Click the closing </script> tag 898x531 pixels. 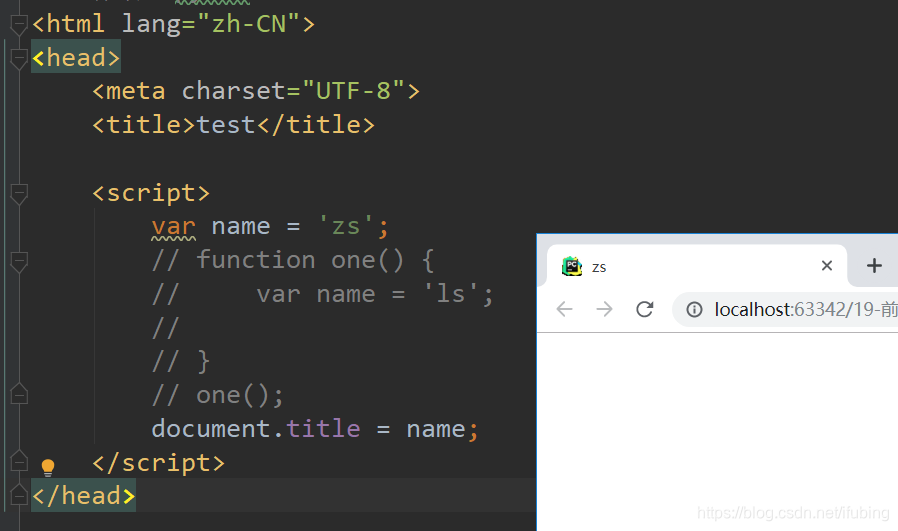(159, 463)
